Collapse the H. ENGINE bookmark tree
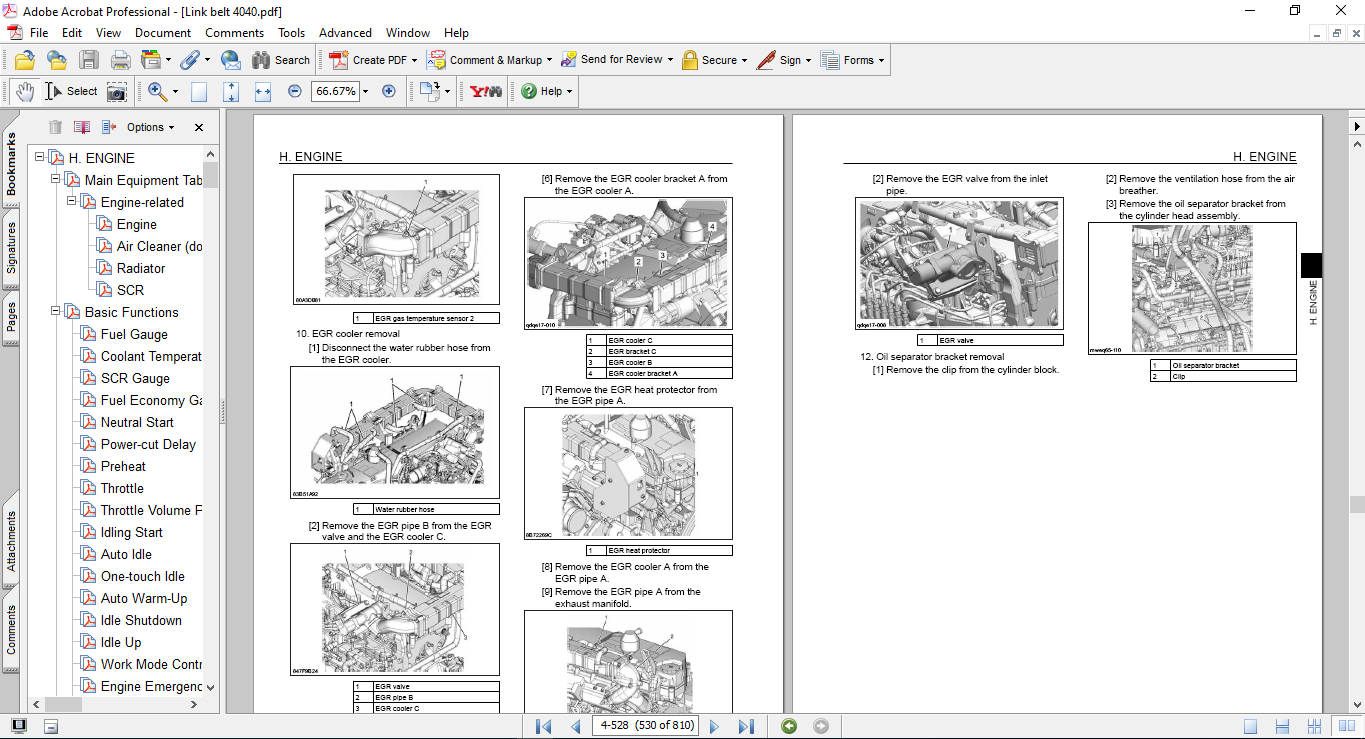Screen dimensions: 1365x739 click(40, 158)
